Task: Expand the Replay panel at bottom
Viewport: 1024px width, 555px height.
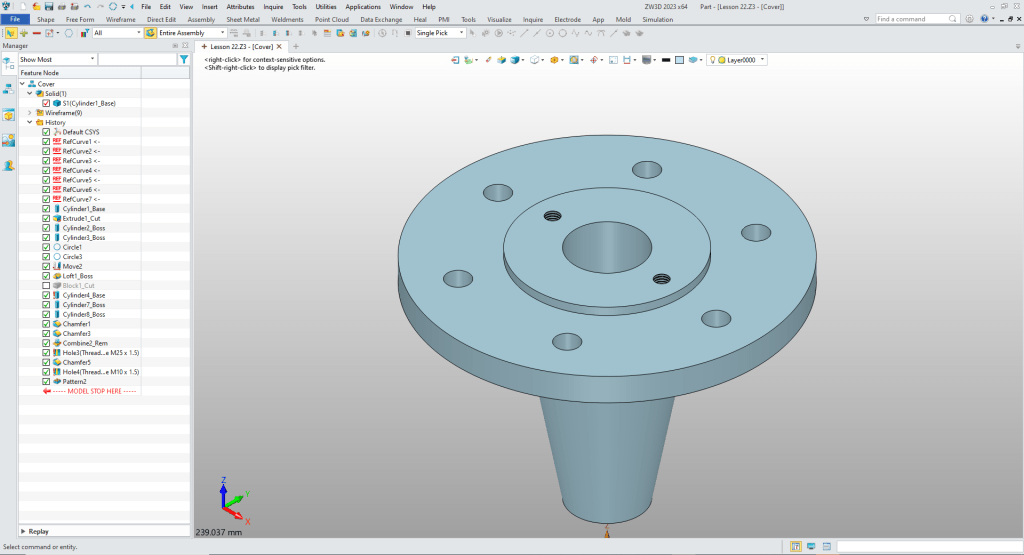Action: (x=24, y=531)
